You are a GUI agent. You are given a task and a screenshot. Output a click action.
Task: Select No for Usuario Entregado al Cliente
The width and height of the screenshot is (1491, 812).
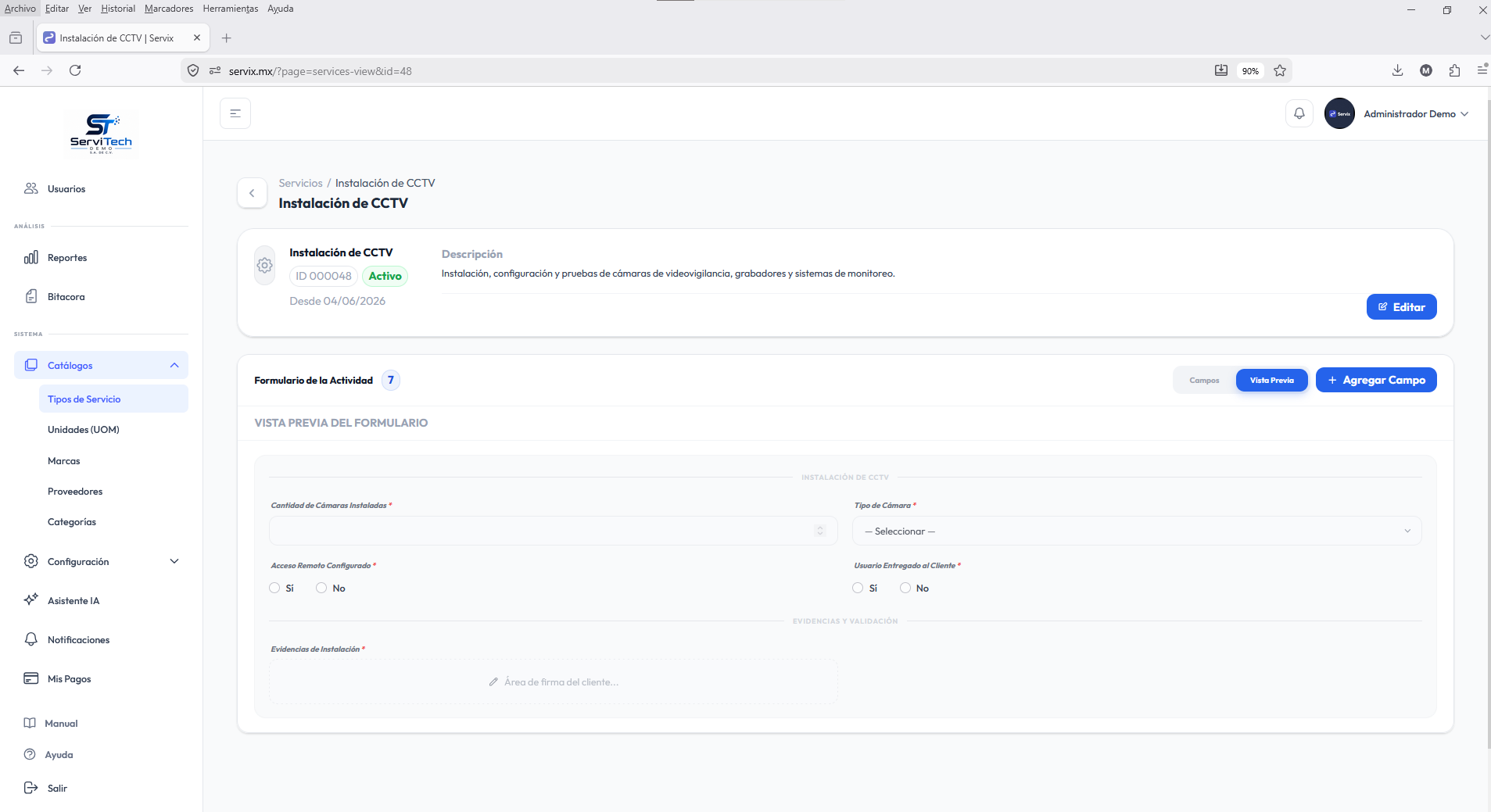[x=905, y=588]
